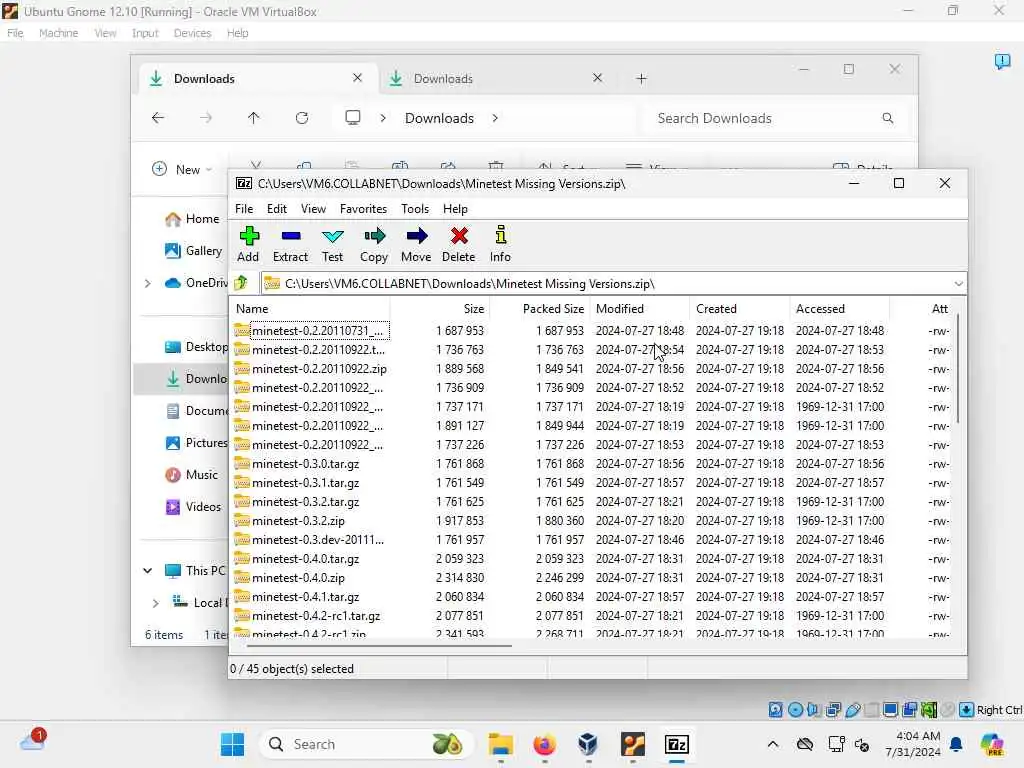Expand the 7-Zip address path dropdown
This screenshot has width=1024, height=768.
(957, 283)
